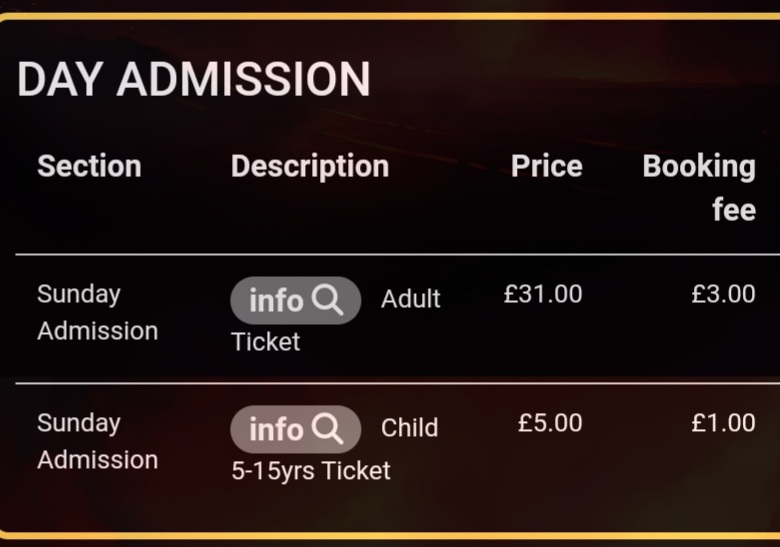Select the £31.00 adult price

[543, 294]
